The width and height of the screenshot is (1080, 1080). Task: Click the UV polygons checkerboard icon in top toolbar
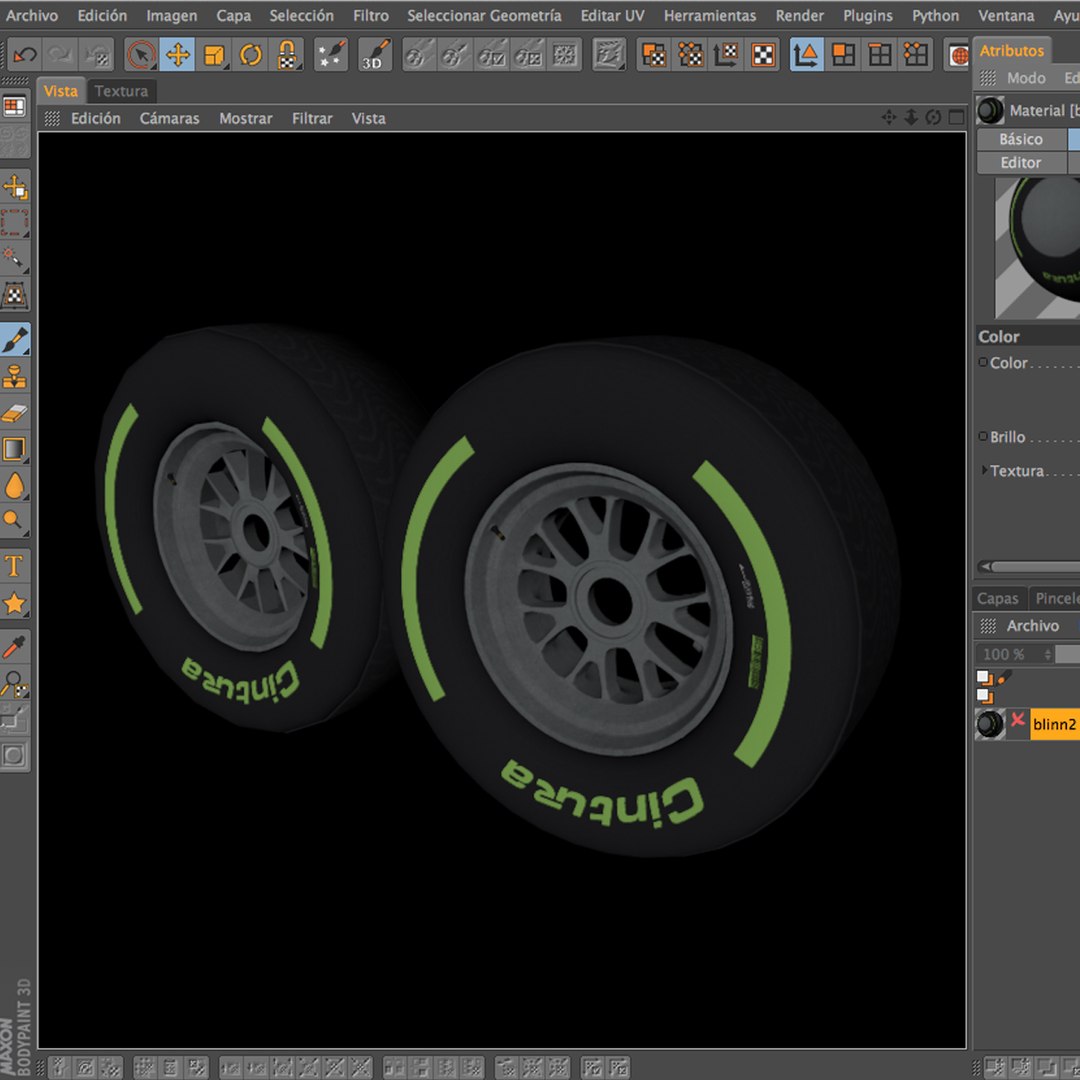coord(763,54)
